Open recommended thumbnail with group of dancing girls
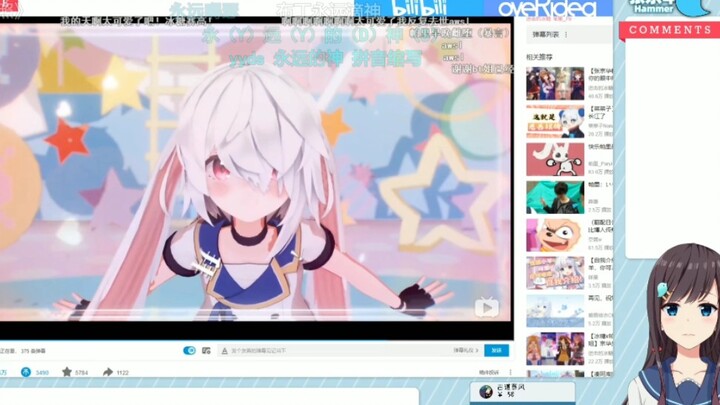Image resolution: width=720 pixels, height=405 pixels. [555, 349]
